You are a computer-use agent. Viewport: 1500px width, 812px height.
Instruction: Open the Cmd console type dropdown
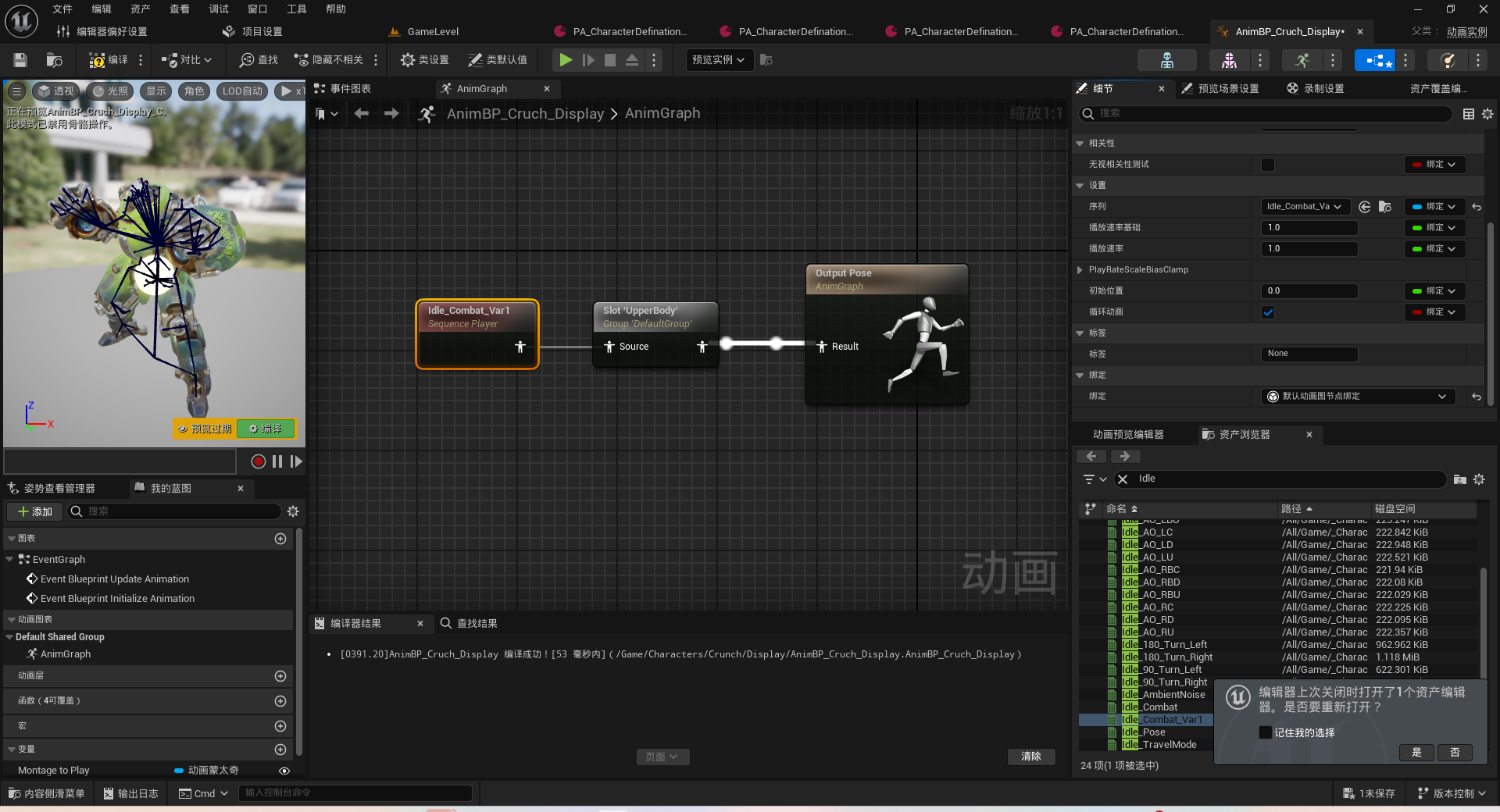203,793
